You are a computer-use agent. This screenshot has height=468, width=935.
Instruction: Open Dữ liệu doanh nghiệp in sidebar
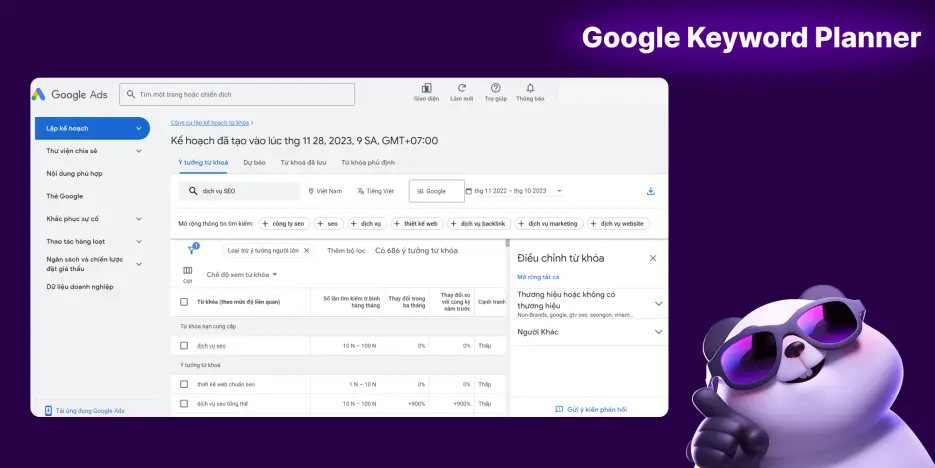click(x=80, y=287)
